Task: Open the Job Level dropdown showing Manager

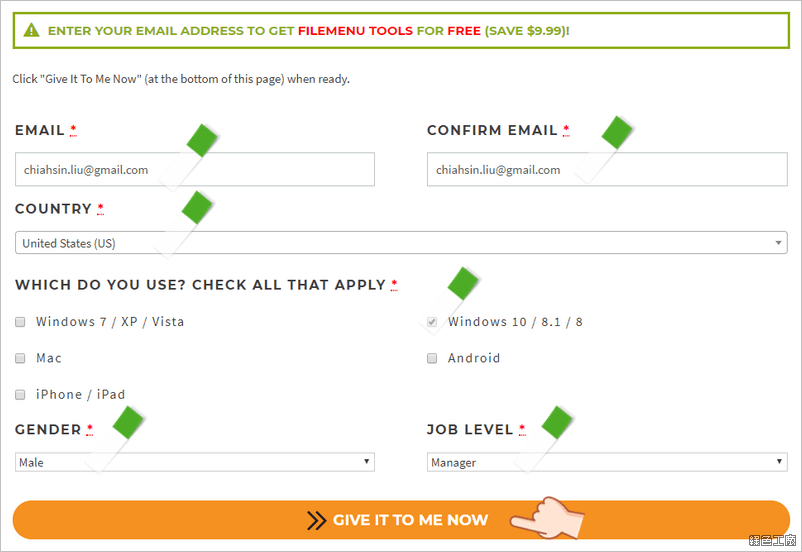Action: 607,462
